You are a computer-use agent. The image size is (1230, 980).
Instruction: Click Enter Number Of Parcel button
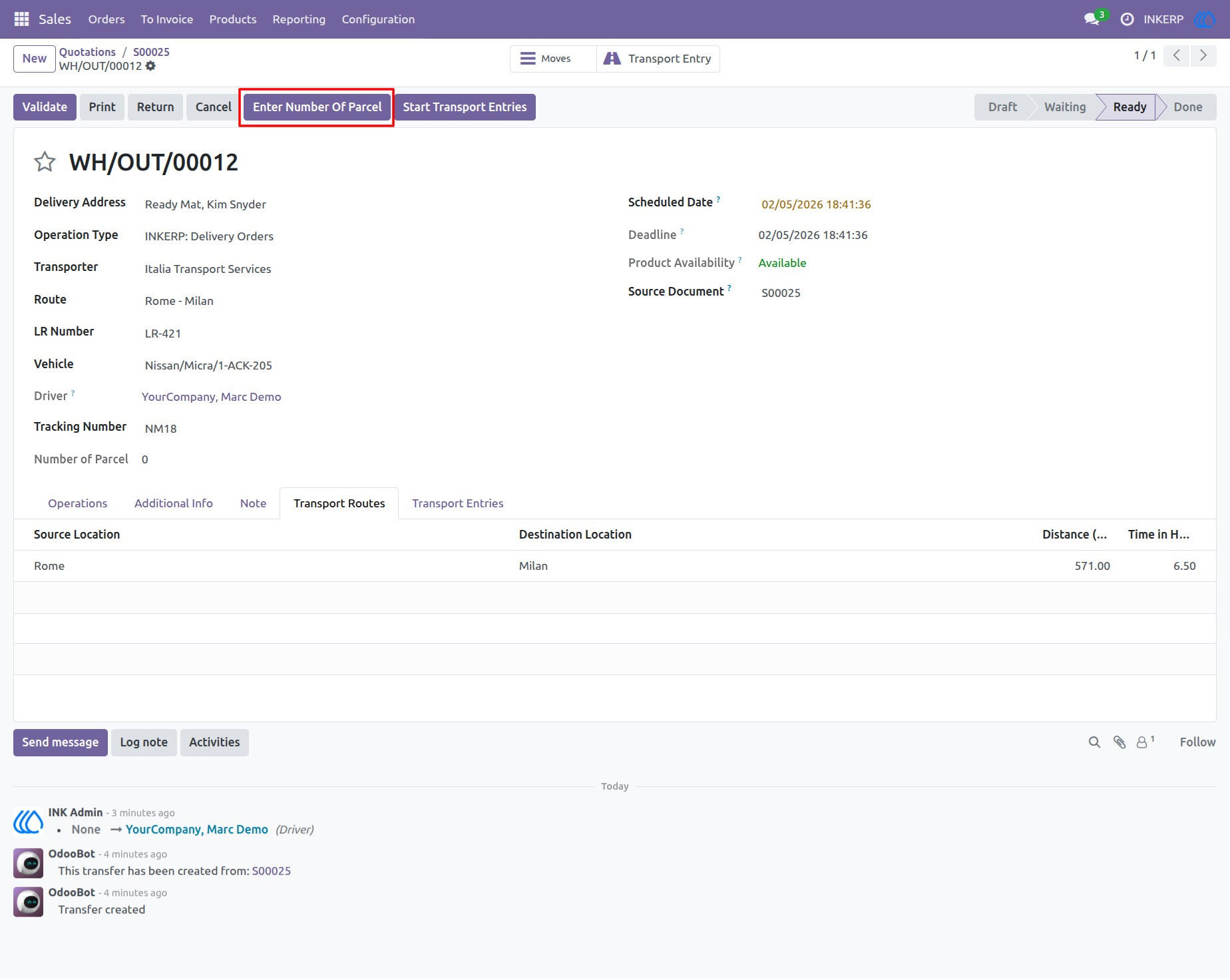click(317, 107)
